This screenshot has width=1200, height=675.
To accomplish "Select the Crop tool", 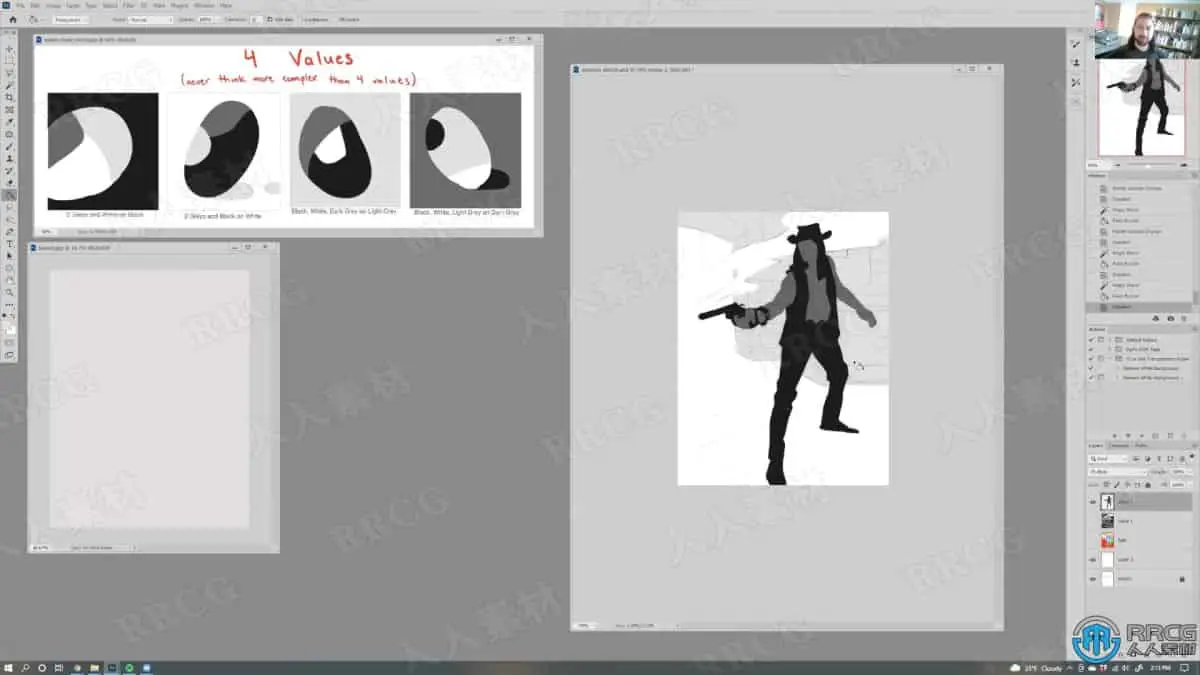I will (x=10, y=98).
